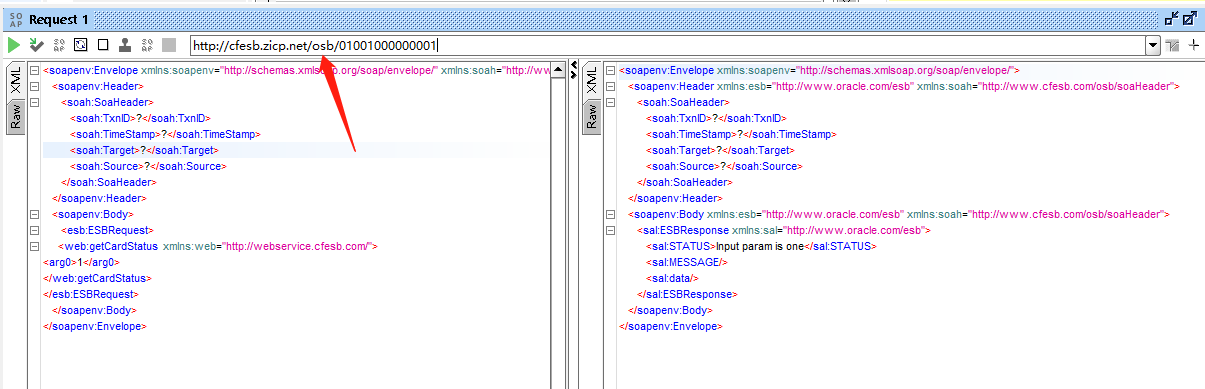
Task: Switch response pane to Raw tab
Action: pyautogui.click(x=592, y=118)
